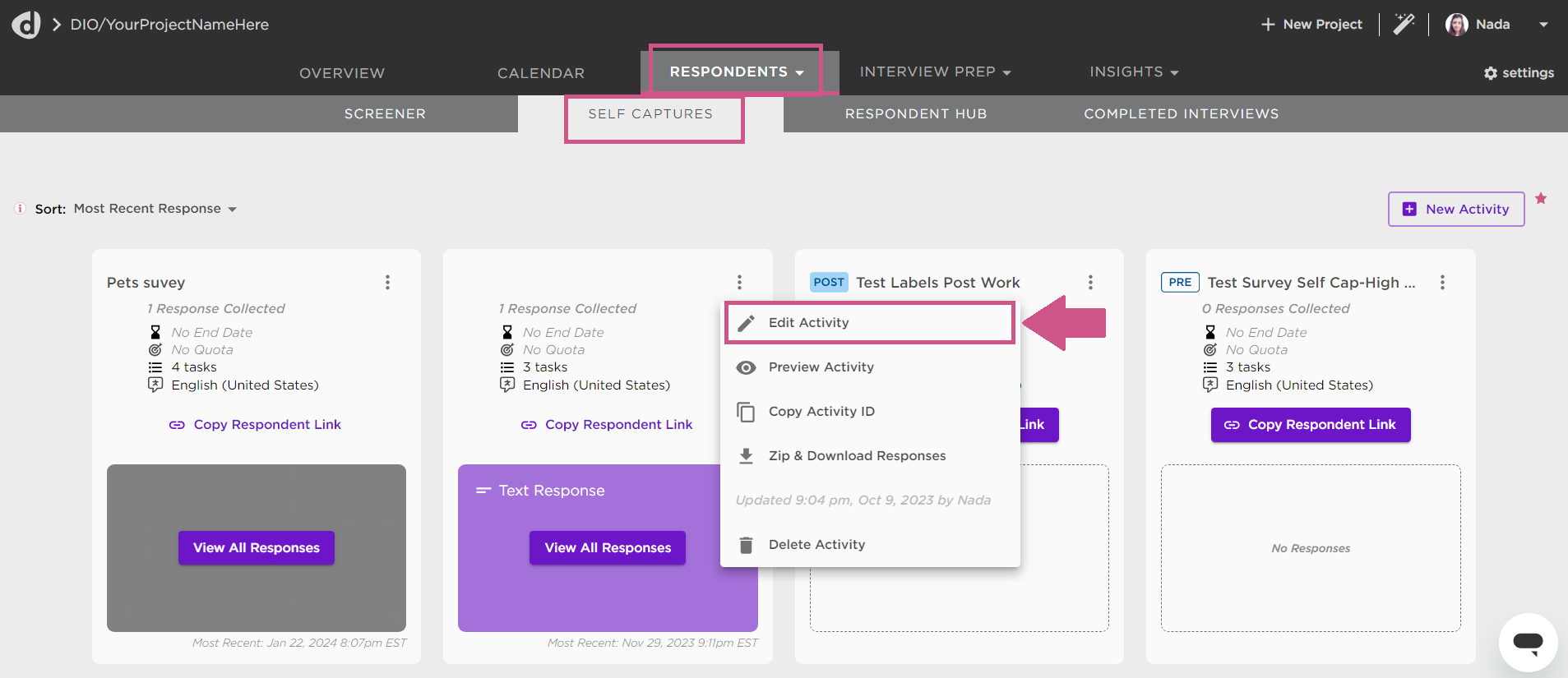Choose Preview Activity from the menu
This screenshot has width=1568, height=678.
(x=870, y=367)
